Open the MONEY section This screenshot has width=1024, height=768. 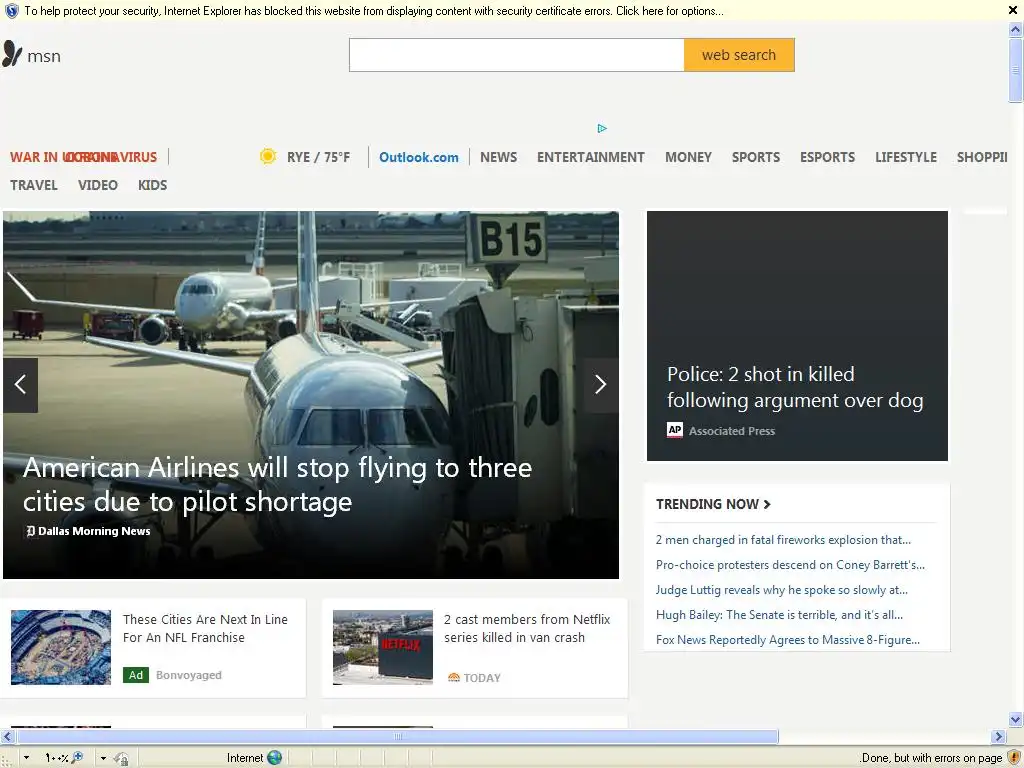point(688,157)
